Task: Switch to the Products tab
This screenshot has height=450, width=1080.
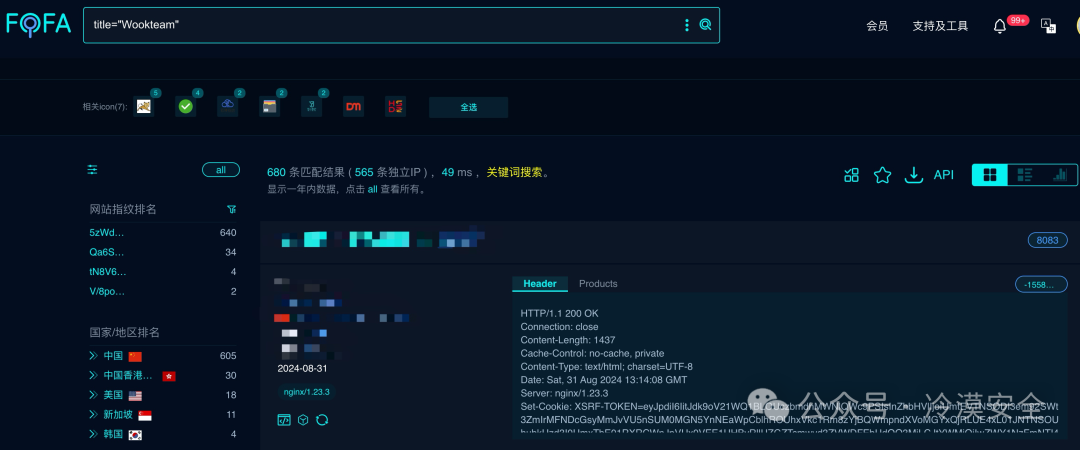Action: pyautogui.click(x=598, y=284)
